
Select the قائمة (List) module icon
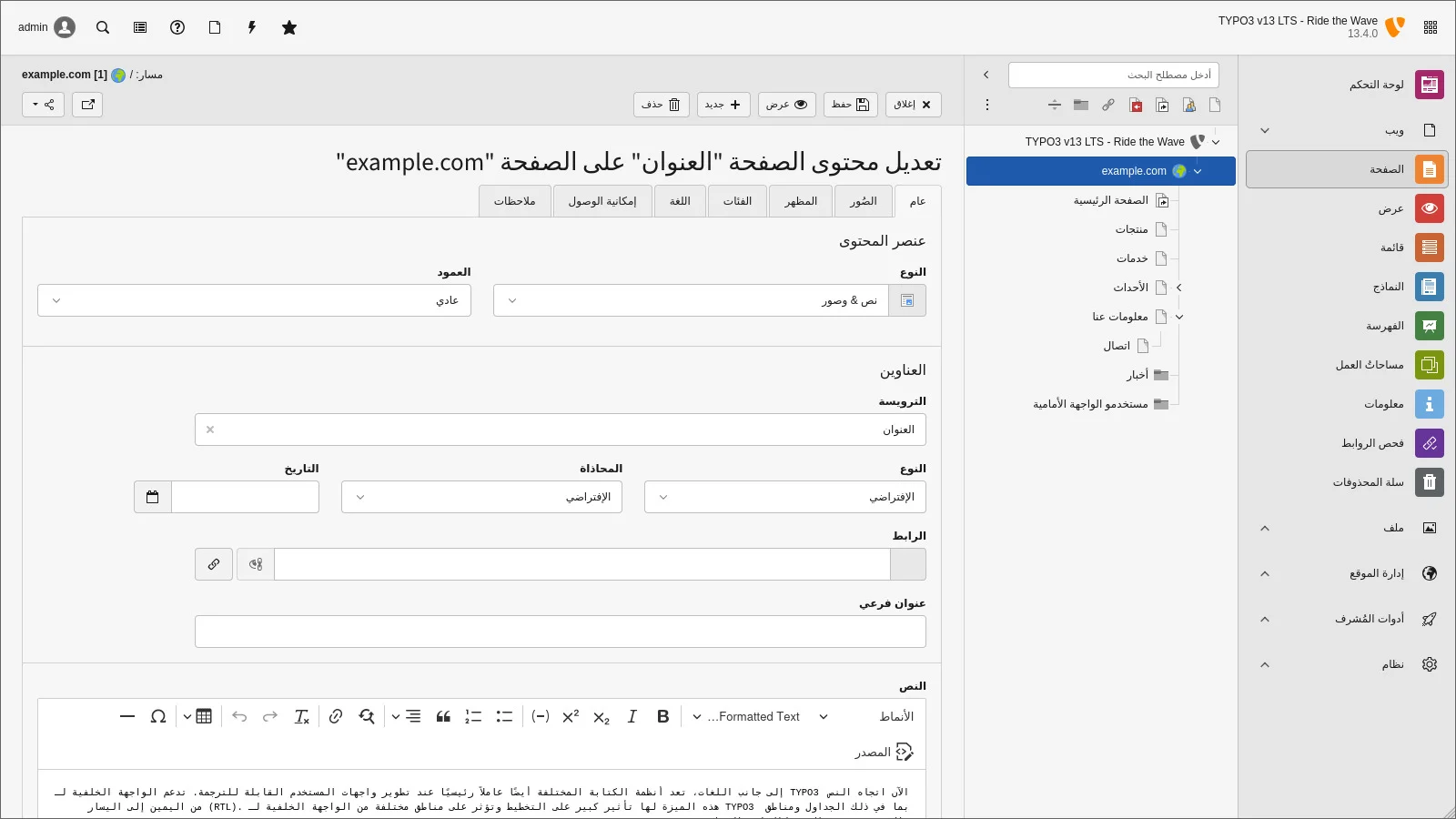click(x=1430, y=247)
